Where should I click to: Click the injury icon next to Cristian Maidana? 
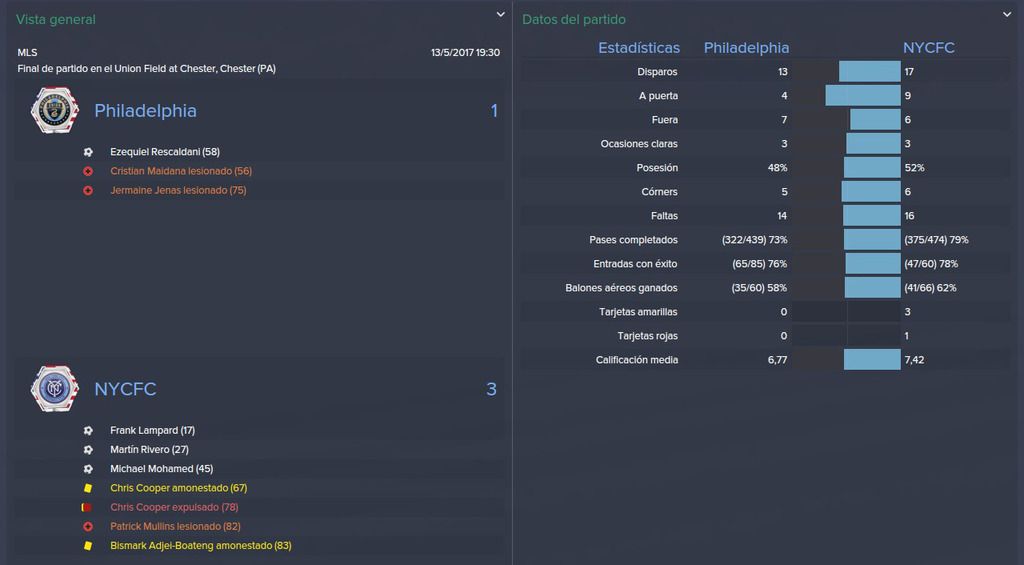point(88,171)
